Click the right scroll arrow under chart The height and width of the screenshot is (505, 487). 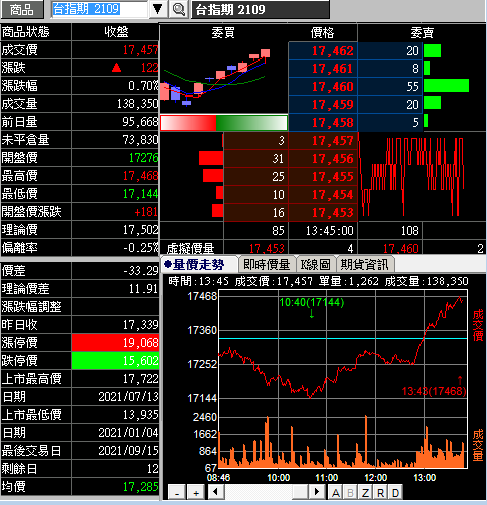[x=317, y=492]
